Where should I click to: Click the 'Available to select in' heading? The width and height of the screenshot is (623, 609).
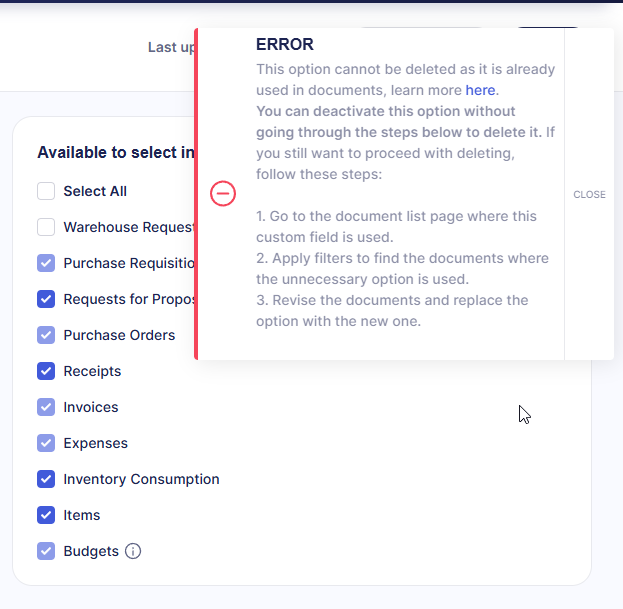click(x=116, y=153)
